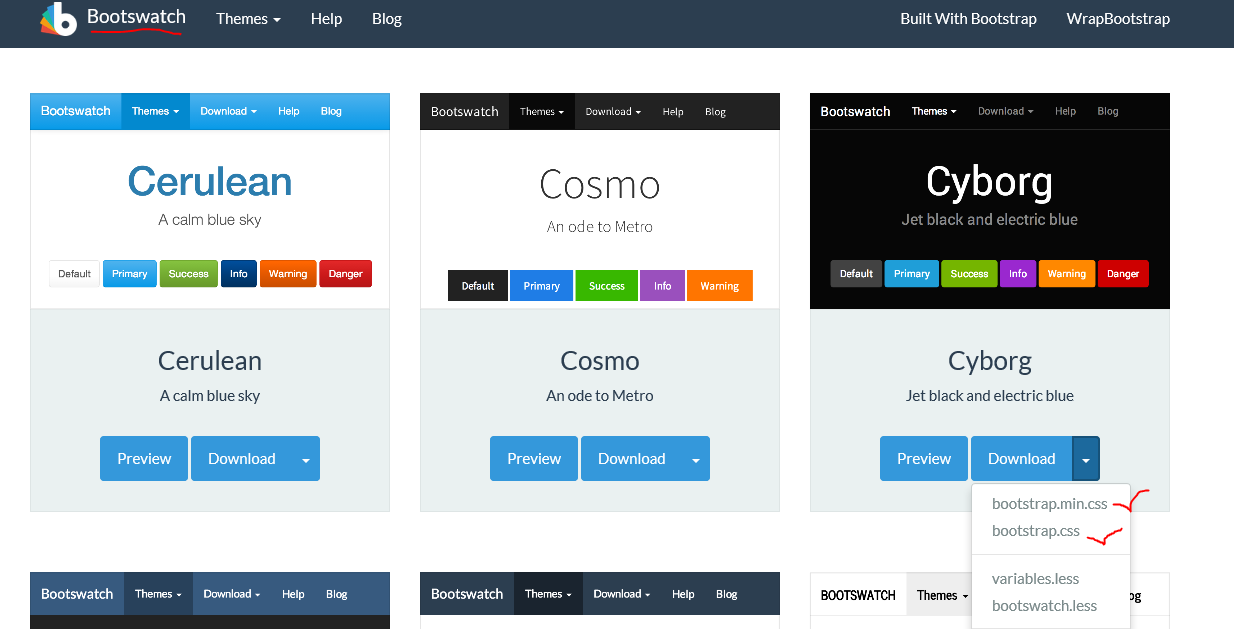Viewport: 1234px width, 629px height.
Task: Click 'Cosmo' title below preview
Action: 600,361
